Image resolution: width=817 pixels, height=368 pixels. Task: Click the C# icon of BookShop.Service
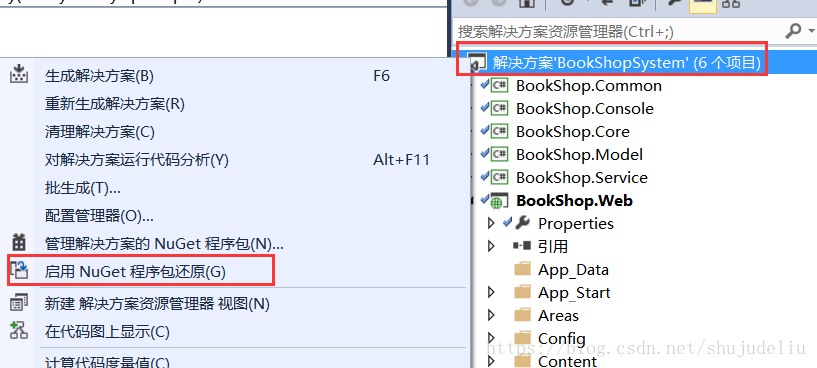[499, 177]
